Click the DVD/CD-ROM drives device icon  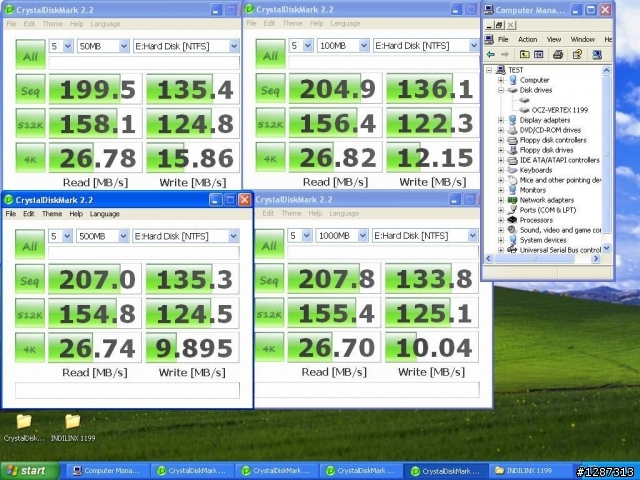tap(513, 130)
